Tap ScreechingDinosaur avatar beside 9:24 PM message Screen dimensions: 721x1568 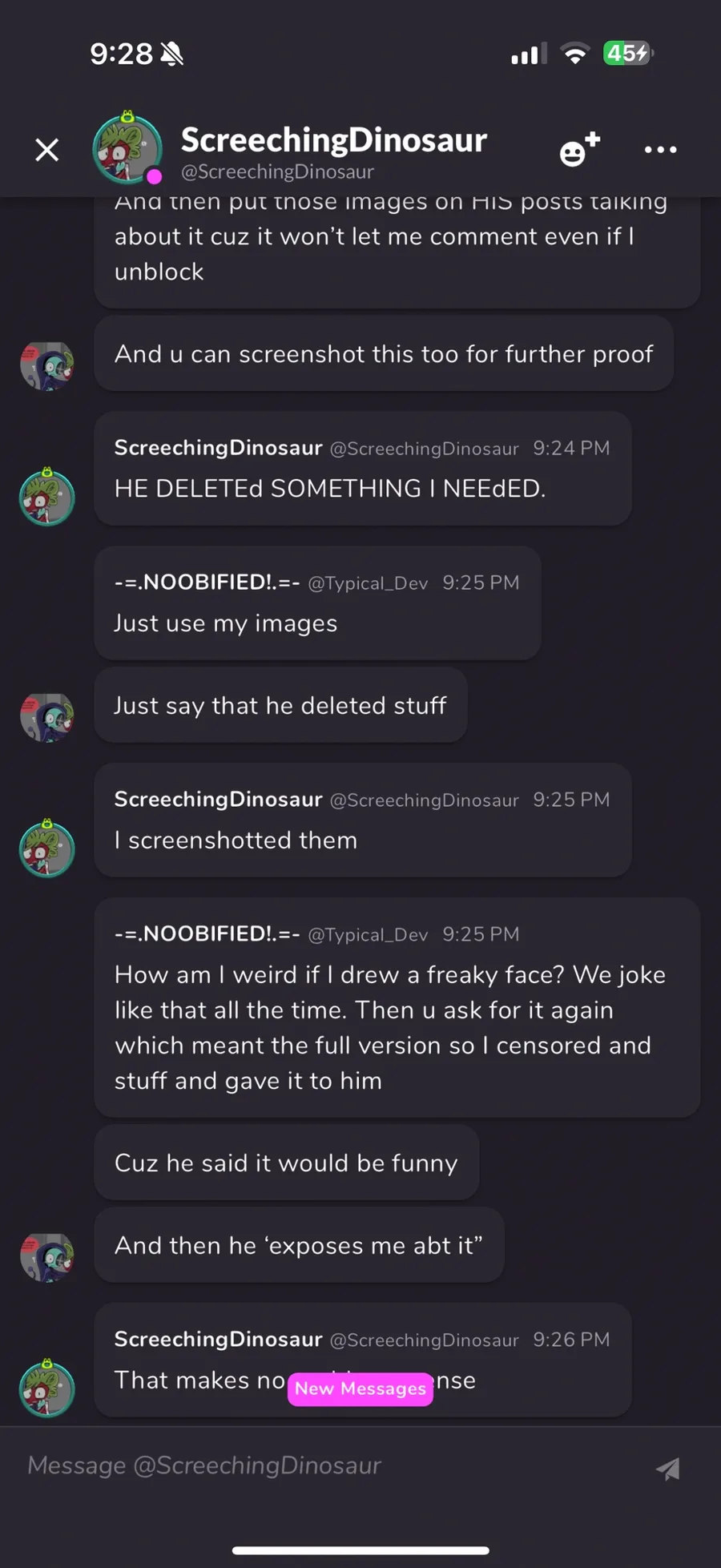(47, 497)
